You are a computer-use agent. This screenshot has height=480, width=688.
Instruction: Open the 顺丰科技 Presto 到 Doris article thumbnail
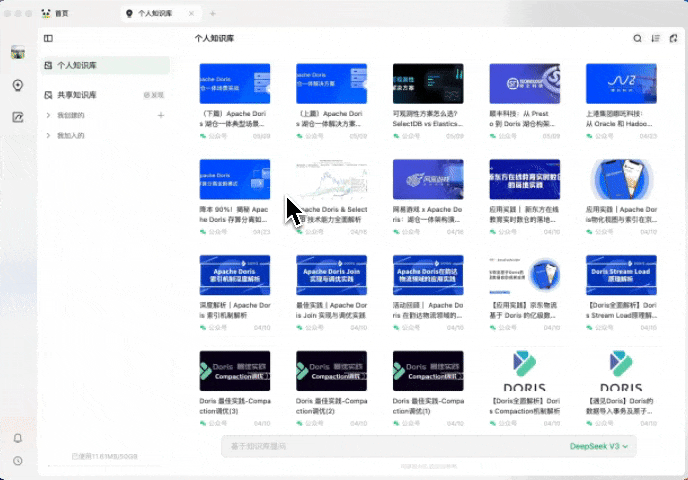524,83
